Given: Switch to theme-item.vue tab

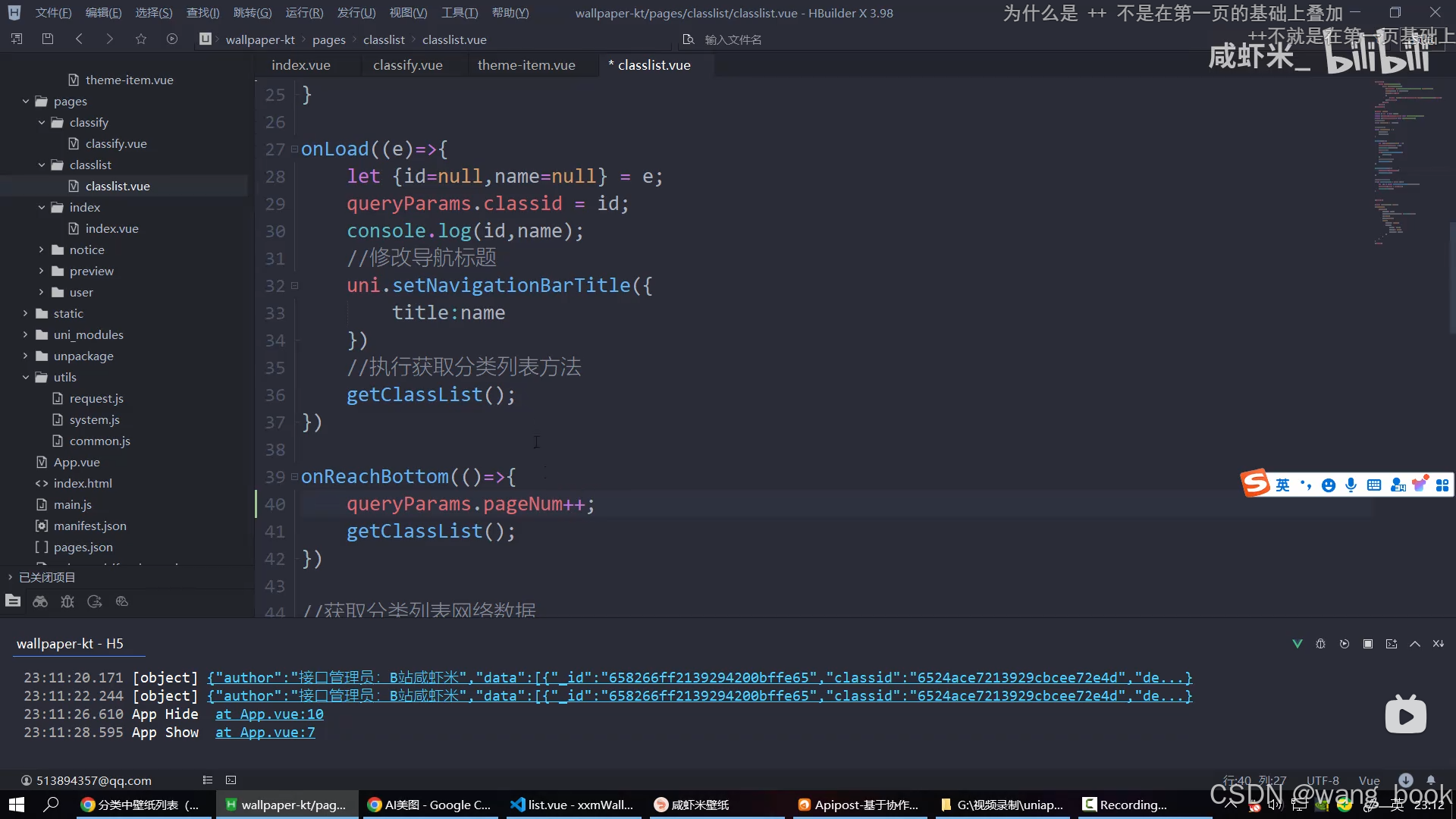Looking at the screenshot, I should coord(526,65).
